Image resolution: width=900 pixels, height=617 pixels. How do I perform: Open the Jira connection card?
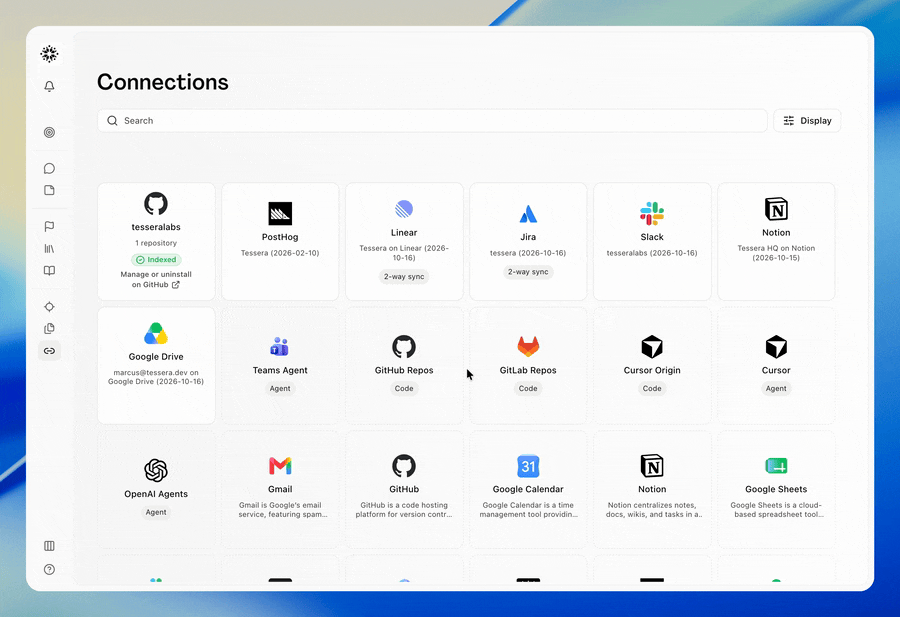(528, 242)
